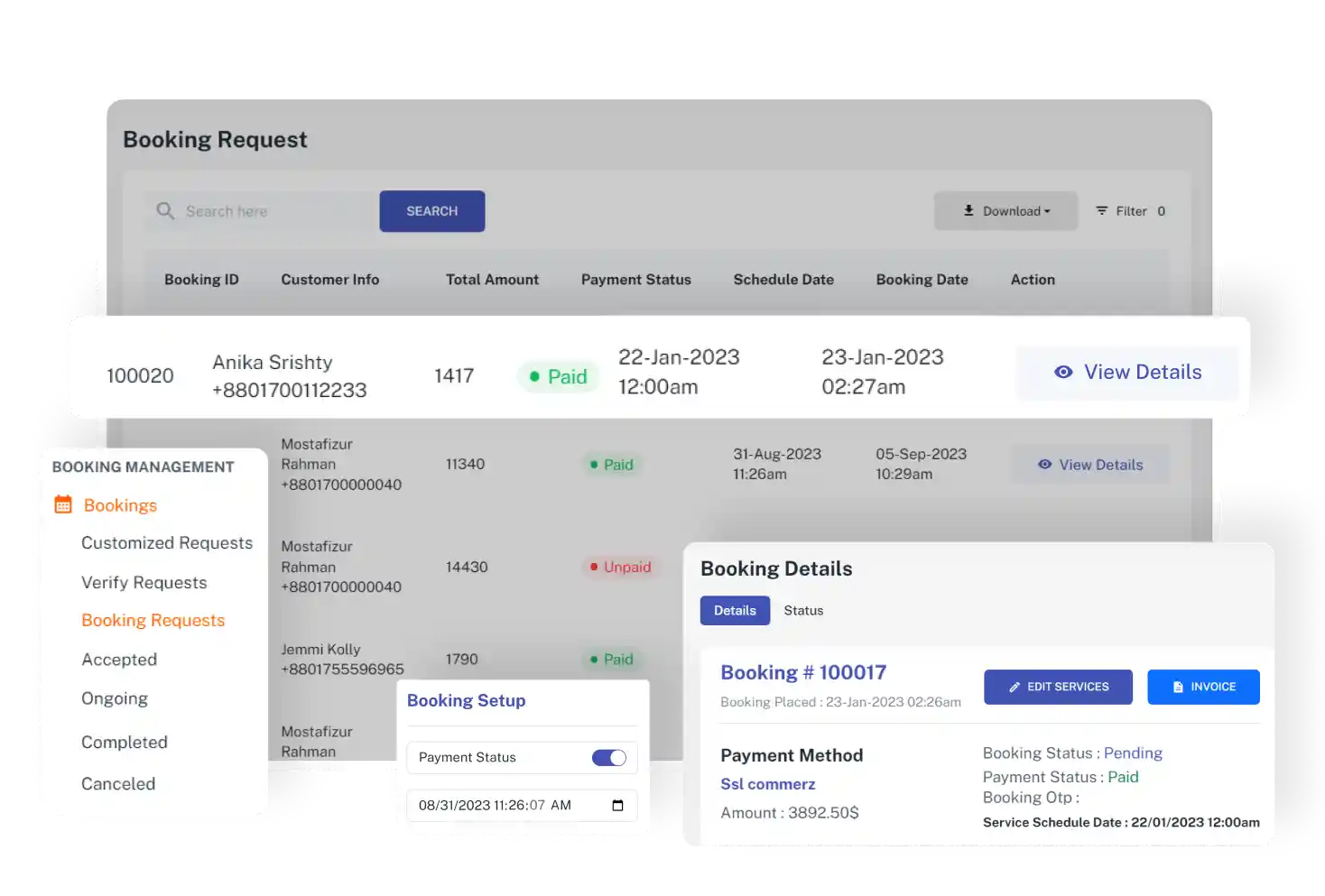Show Completed bookings
1325x896 pixels.
pos(125,743)
